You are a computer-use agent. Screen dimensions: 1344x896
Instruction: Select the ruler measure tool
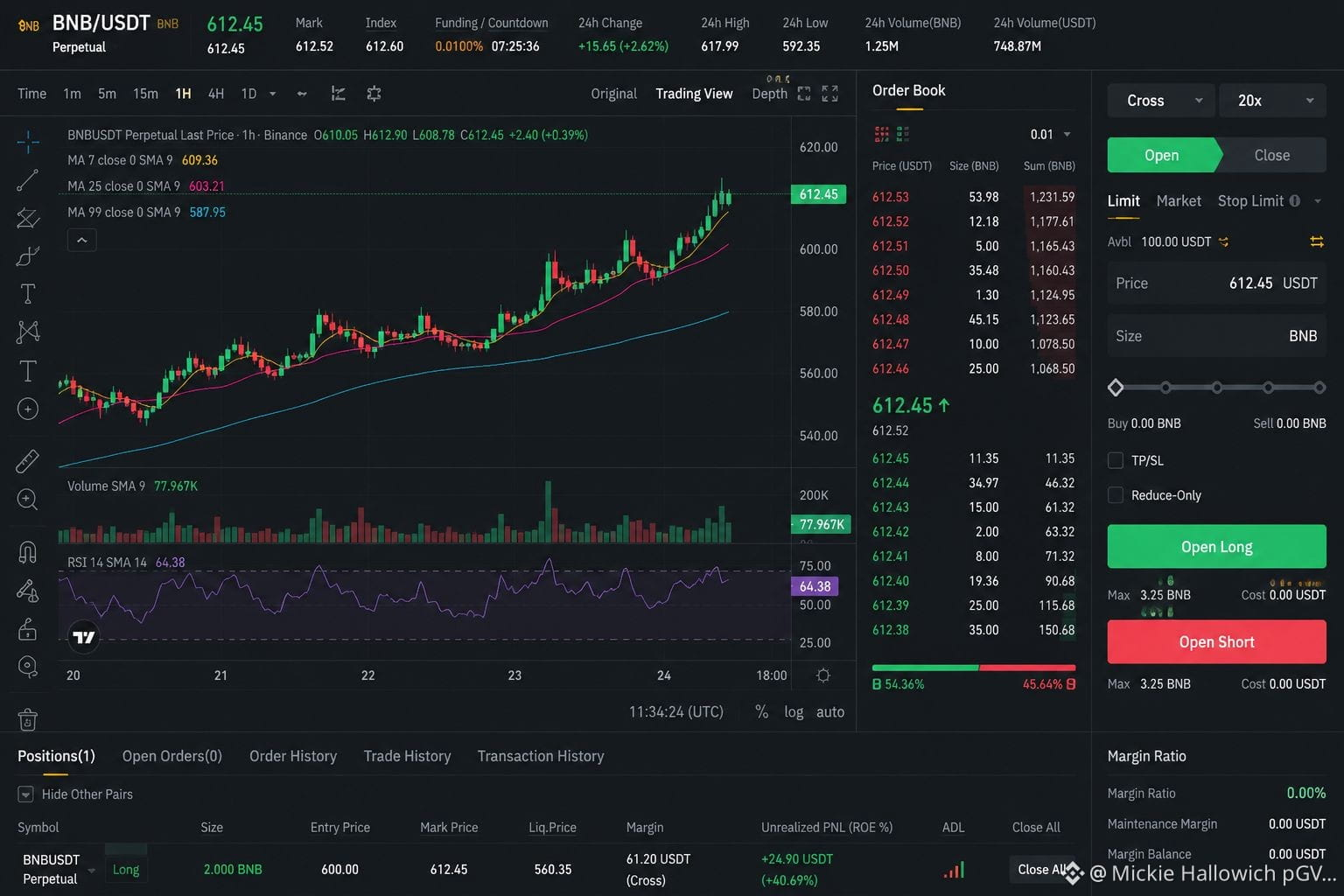click(28, 460)
